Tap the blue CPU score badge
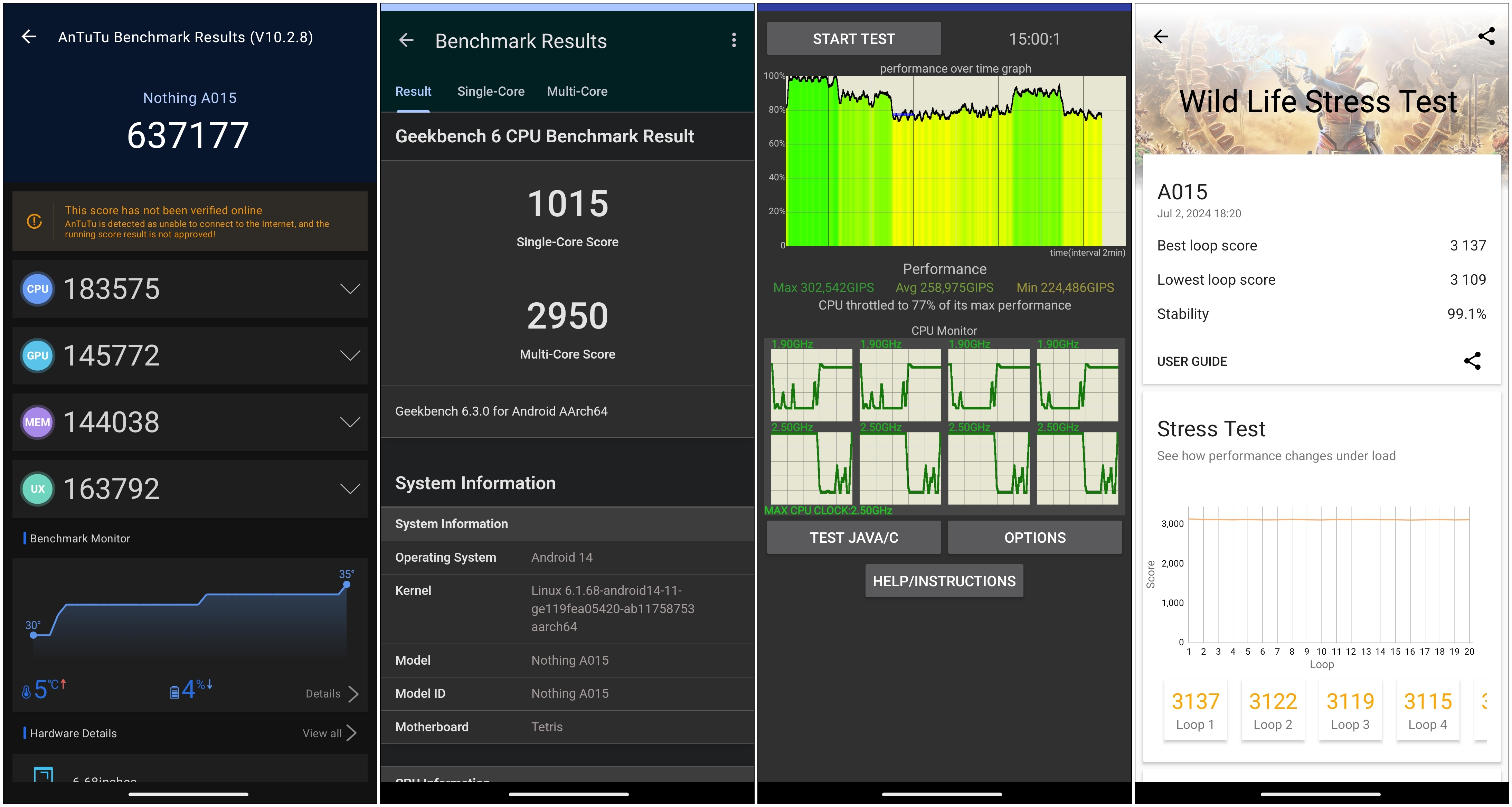This screenshot has width=1512, height=807. [38, 289]
